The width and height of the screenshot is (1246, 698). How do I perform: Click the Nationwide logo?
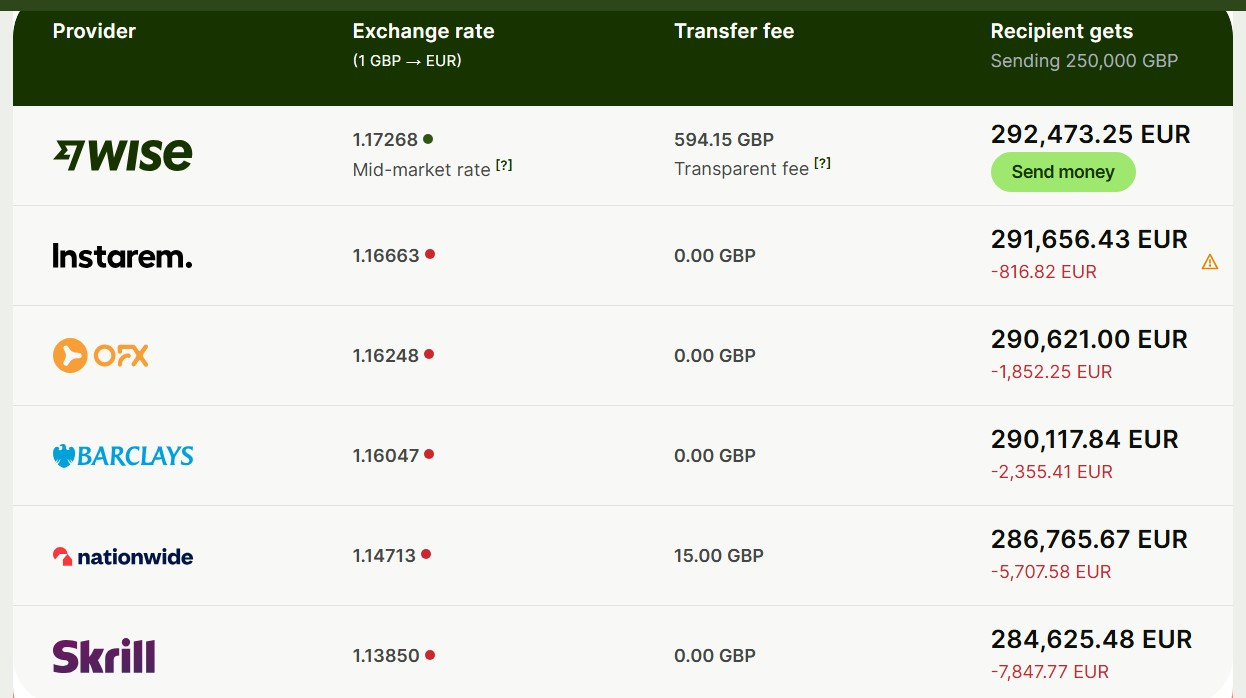tap(123, 556)
